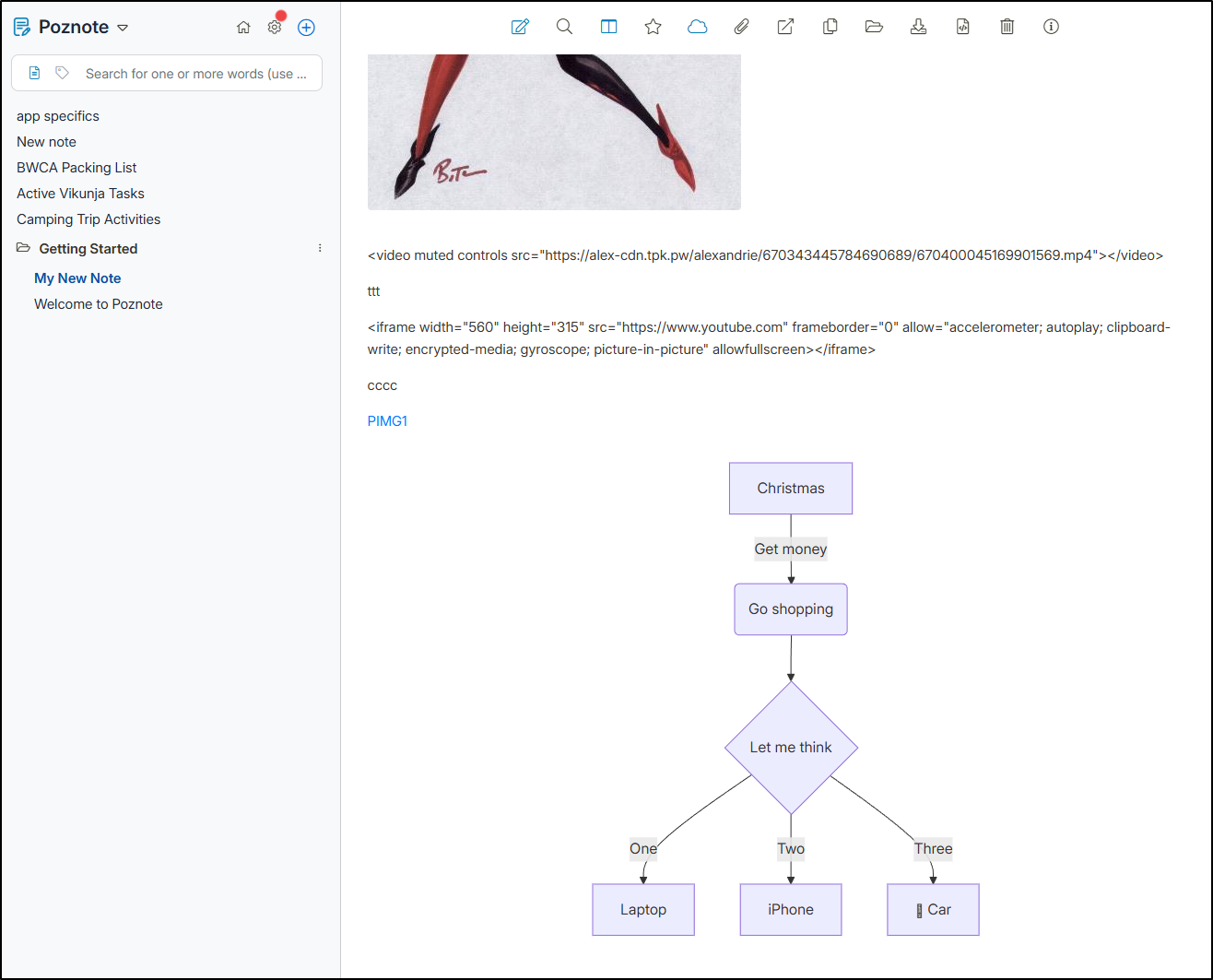Viewport: 1213px width, 980px height.
Task: Open the Getting Started folder options menu
Action: pos(320,248)
